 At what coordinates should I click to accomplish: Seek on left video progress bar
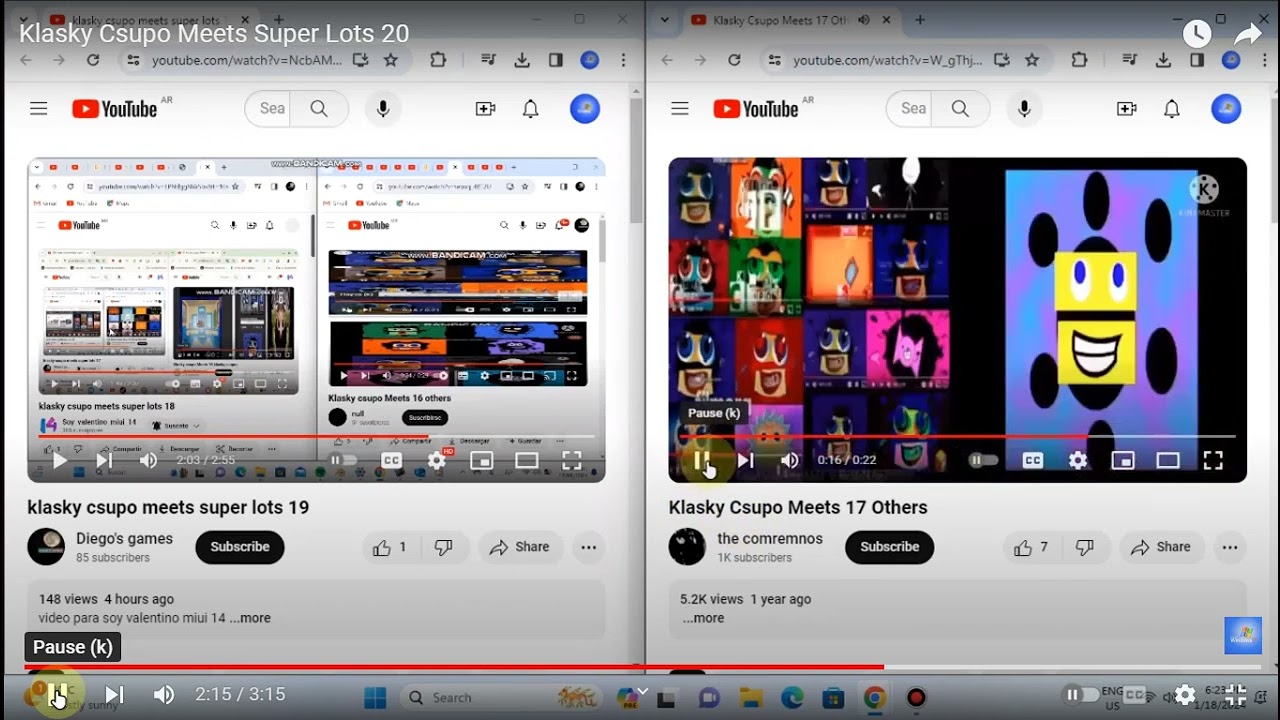click(316, 436)
